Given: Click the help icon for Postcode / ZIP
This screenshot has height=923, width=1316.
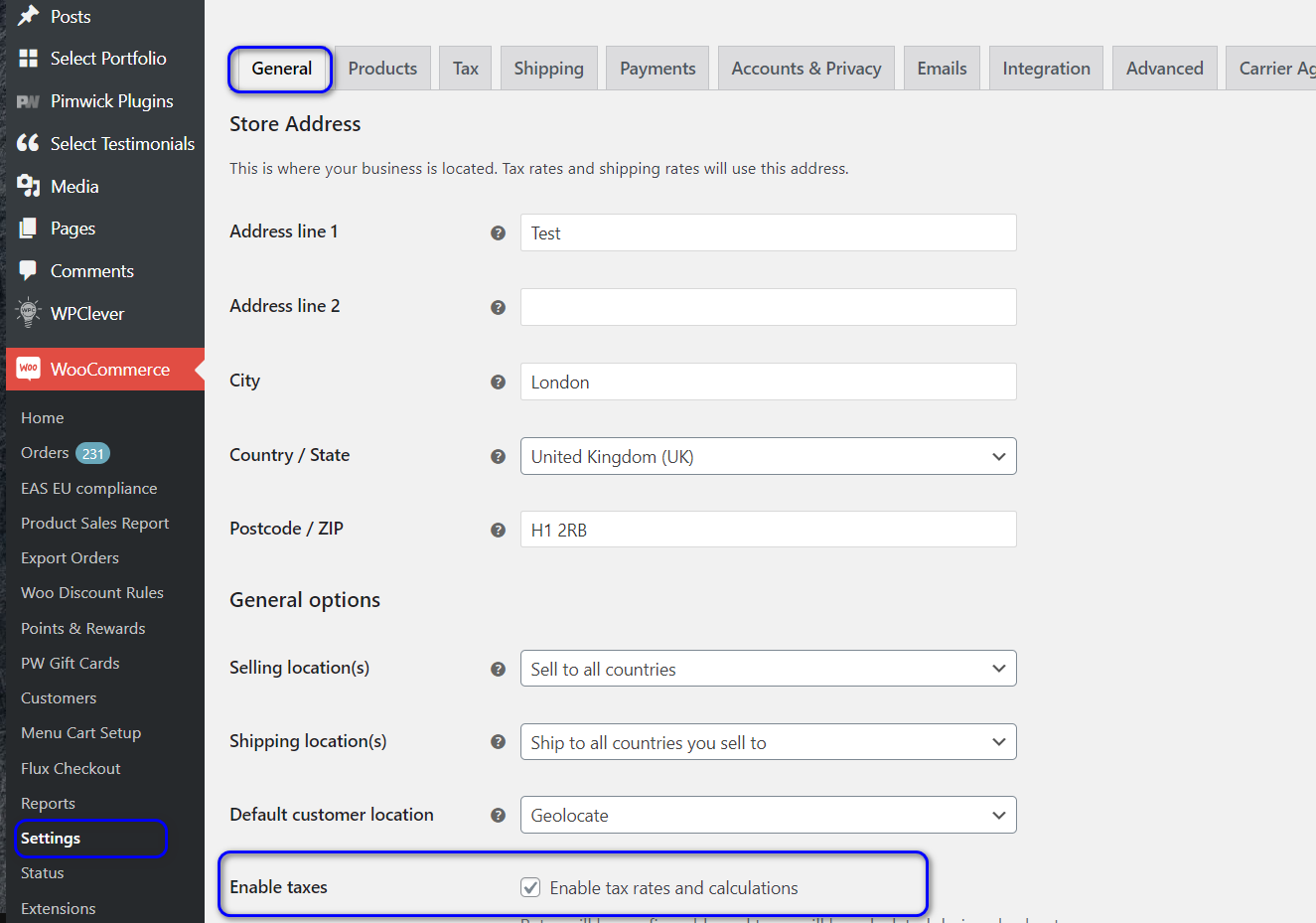Looking at the screenshot, I should tap(498, 531).
